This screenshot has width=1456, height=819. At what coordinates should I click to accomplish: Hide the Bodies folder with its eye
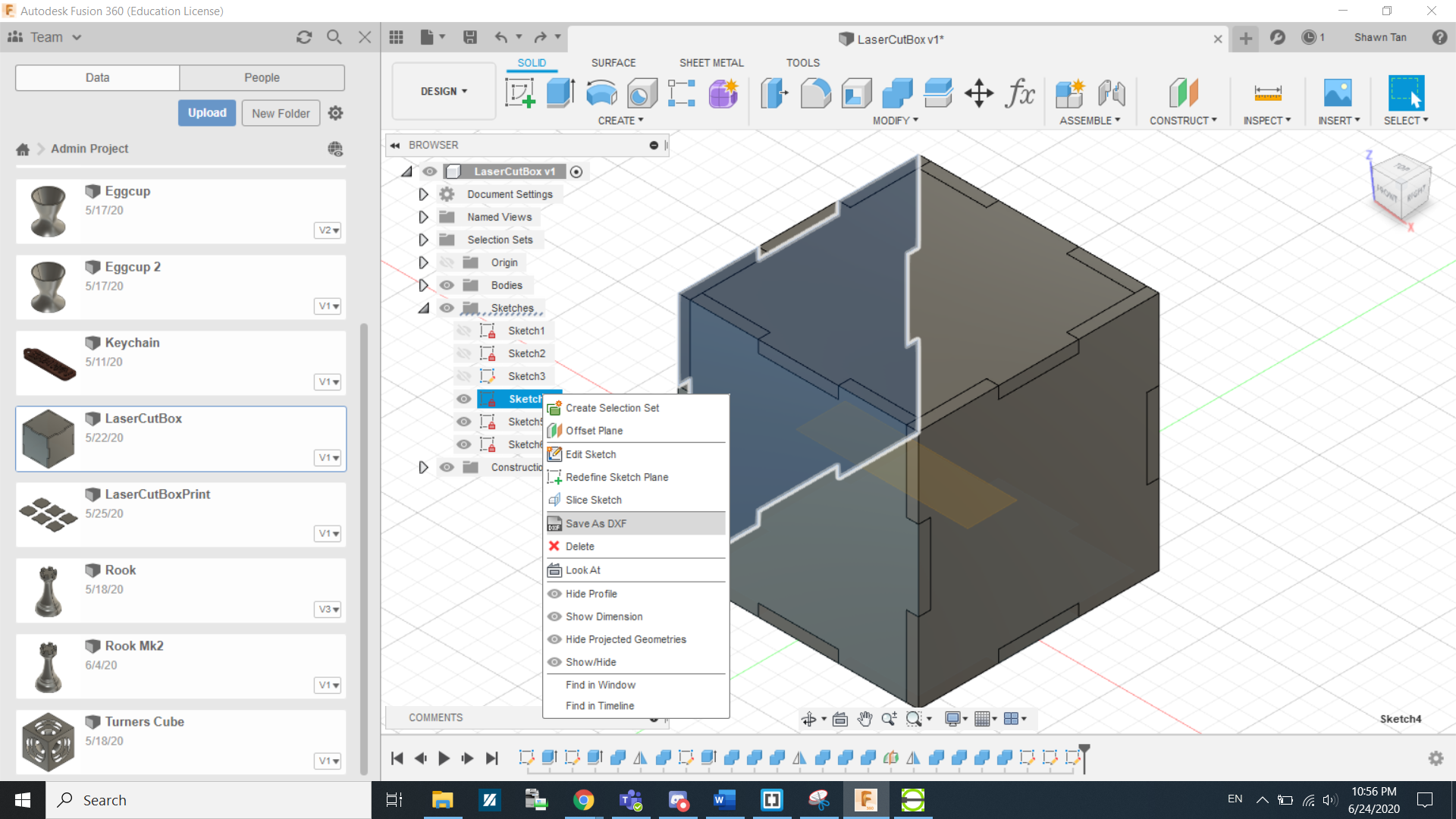[447, 285]
